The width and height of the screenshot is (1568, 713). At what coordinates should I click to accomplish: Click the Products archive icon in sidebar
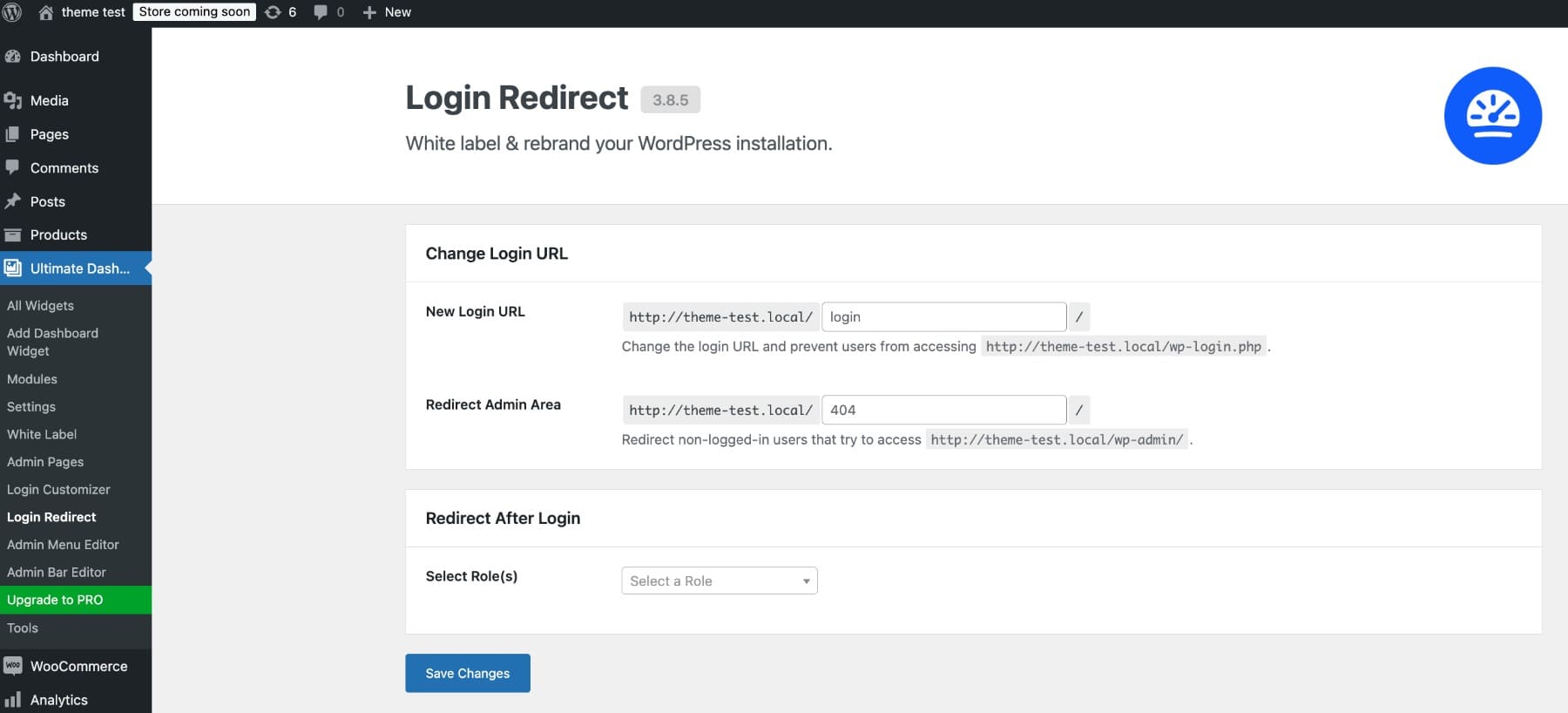(x=12, y=234)
